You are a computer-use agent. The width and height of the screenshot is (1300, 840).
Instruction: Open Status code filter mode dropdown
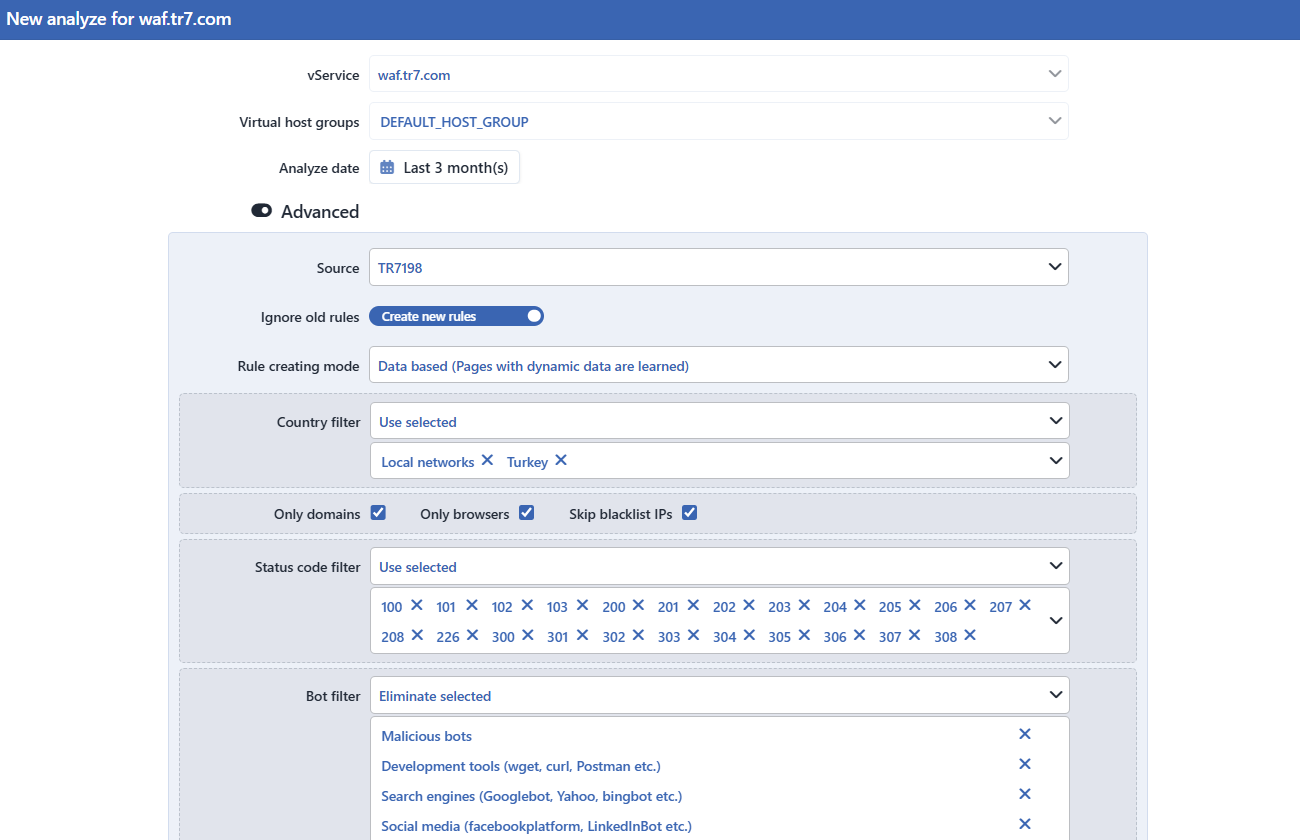(x=720, y=566)
